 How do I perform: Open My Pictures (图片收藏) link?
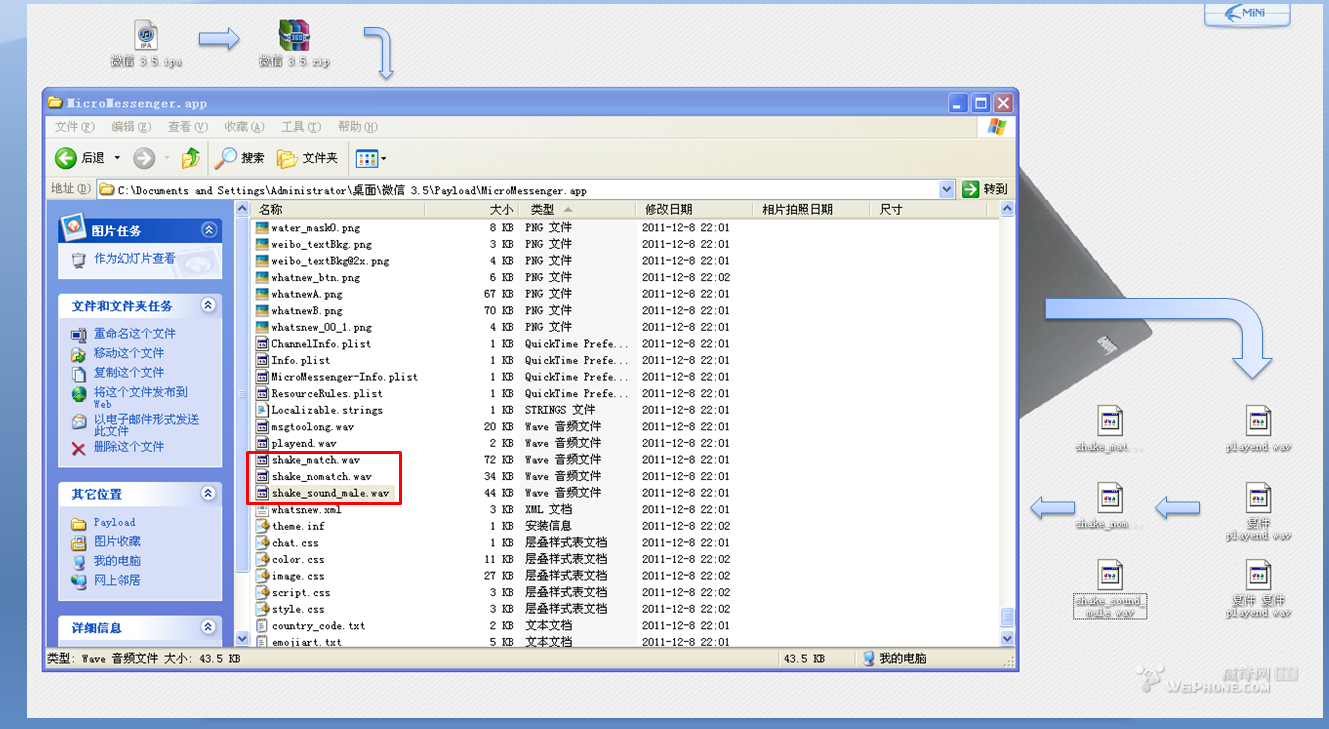pyautogui.click(x=117, y=542)
